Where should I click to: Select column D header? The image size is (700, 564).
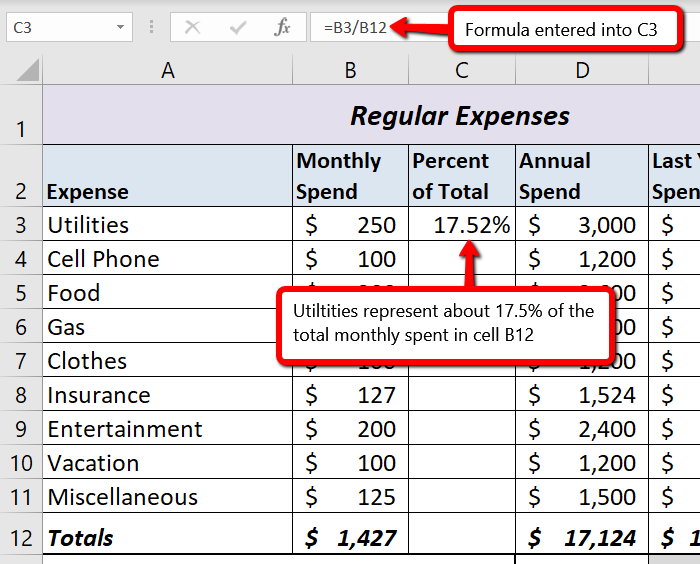[582, 70]
